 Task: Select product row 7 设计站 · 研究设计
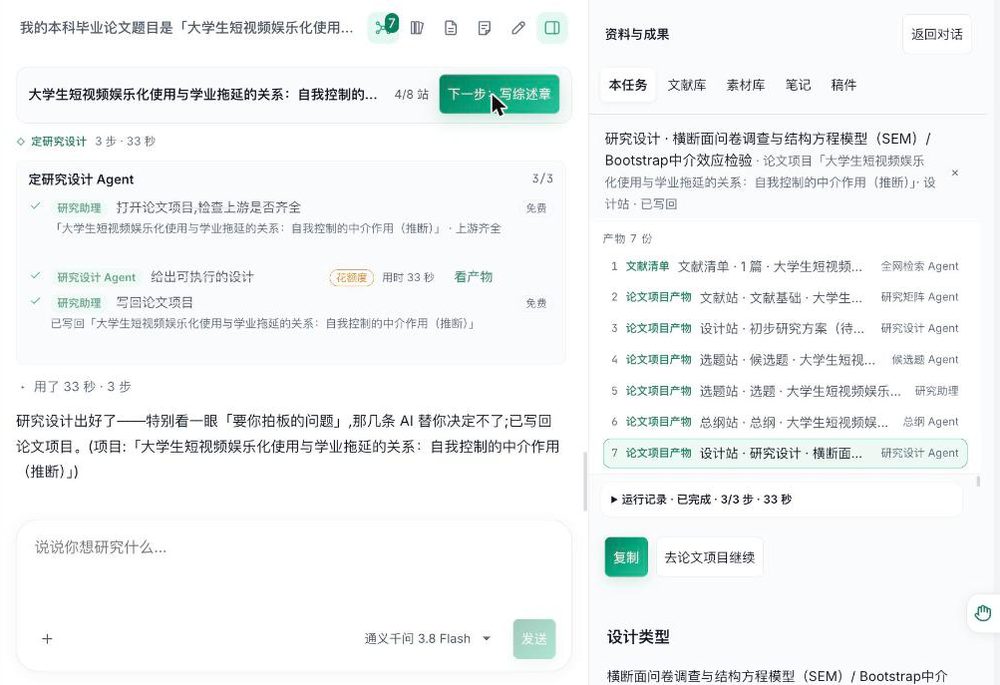(784, 453)
